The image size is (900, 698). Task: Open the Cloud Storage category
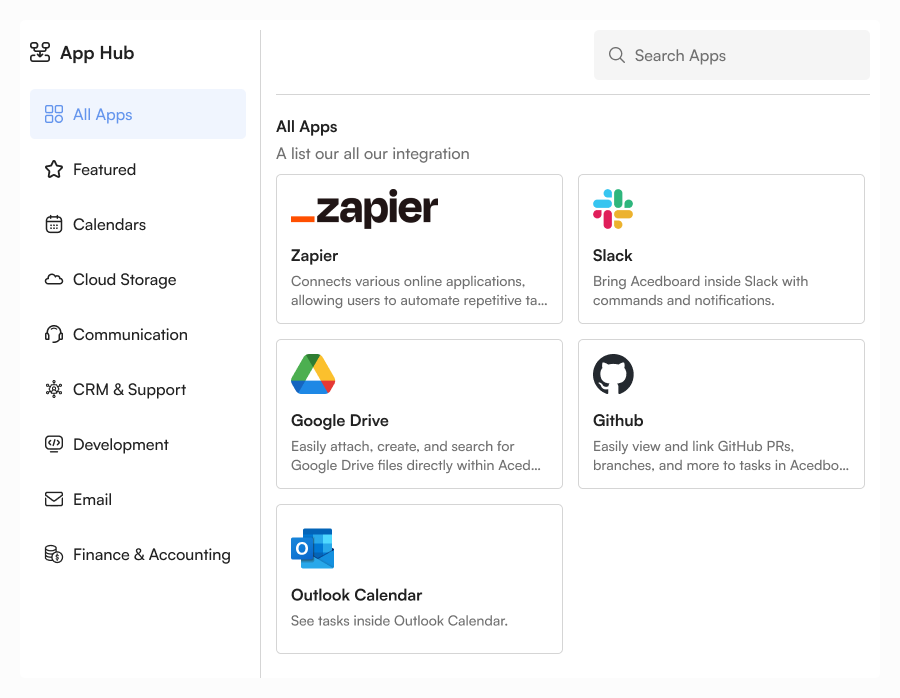(x=138, y=280)
